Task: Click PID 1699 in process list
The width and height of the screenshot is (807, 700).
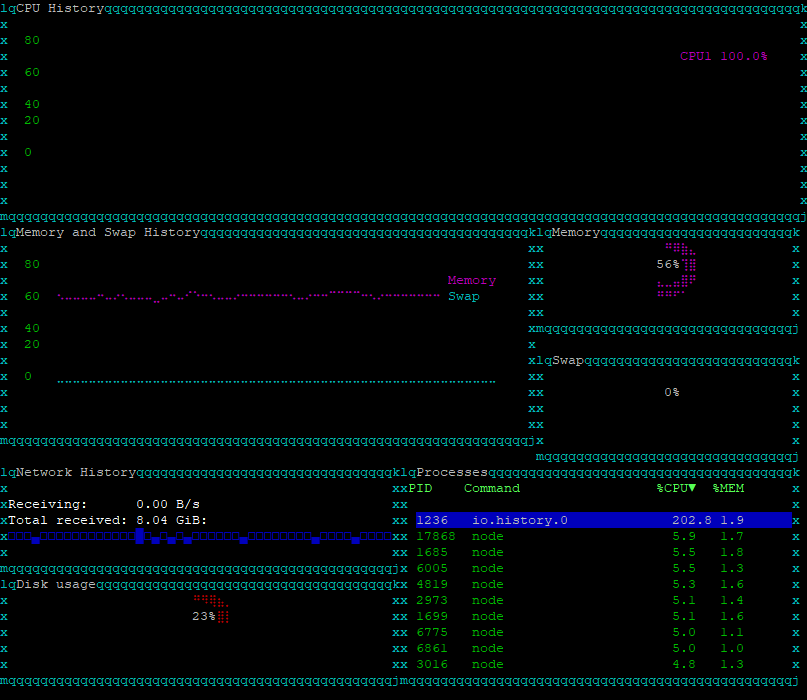Action: [x=432, y=616]
